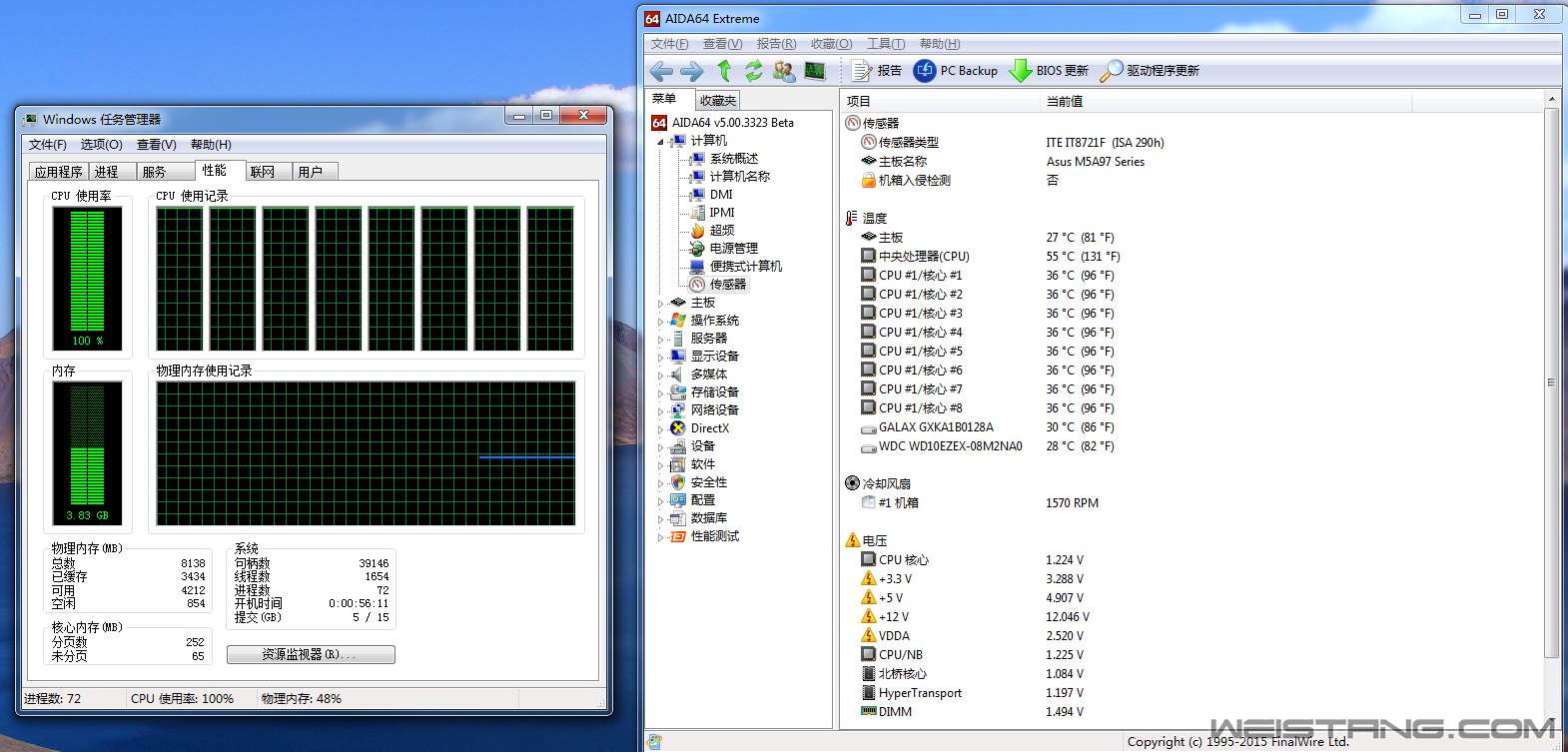Image resolution: width=1568 pixels, height=752 pixels.
Task: Click BIOS 更新 toolbar button
Action: pyautogui.click(x=1049, y=71)
